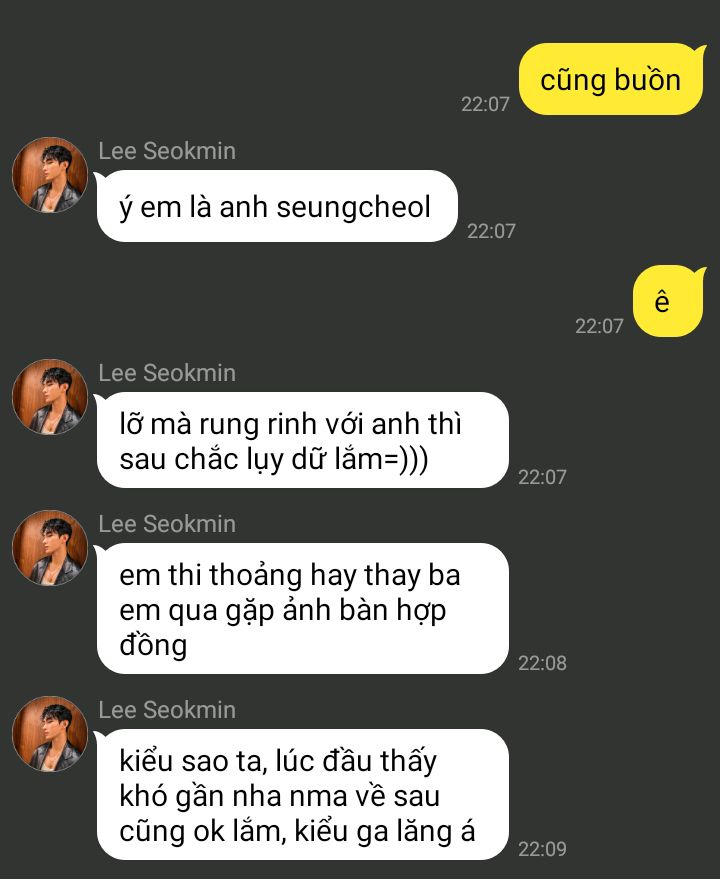Tap the 22:07 timestamp beside "ê"
Screen dimensions: 720x879
point(599,326)
